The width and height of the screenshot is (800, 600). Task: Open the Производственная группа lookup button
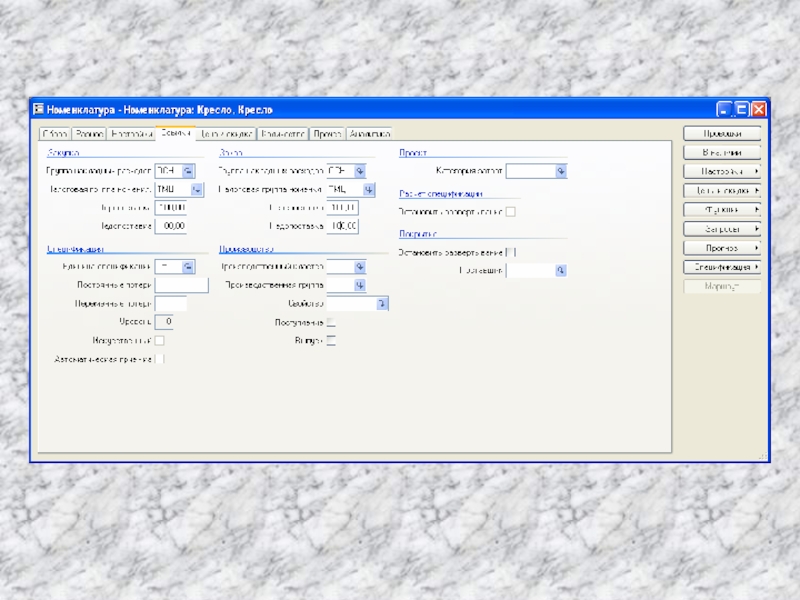pos(360,285)
